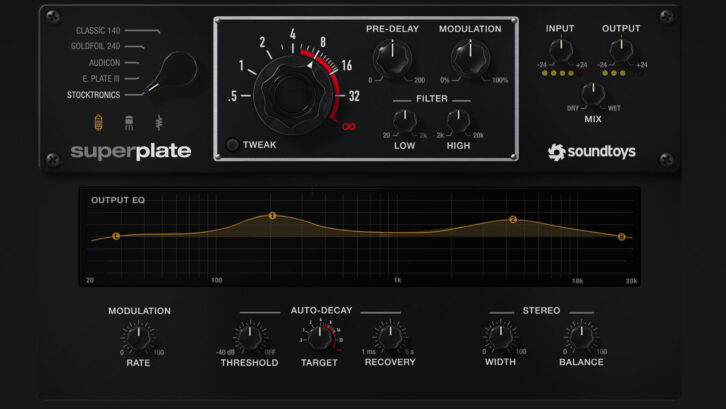The image size is (726, 409).
Task: Adjust the High filter knob
Action: click(458, 121)
